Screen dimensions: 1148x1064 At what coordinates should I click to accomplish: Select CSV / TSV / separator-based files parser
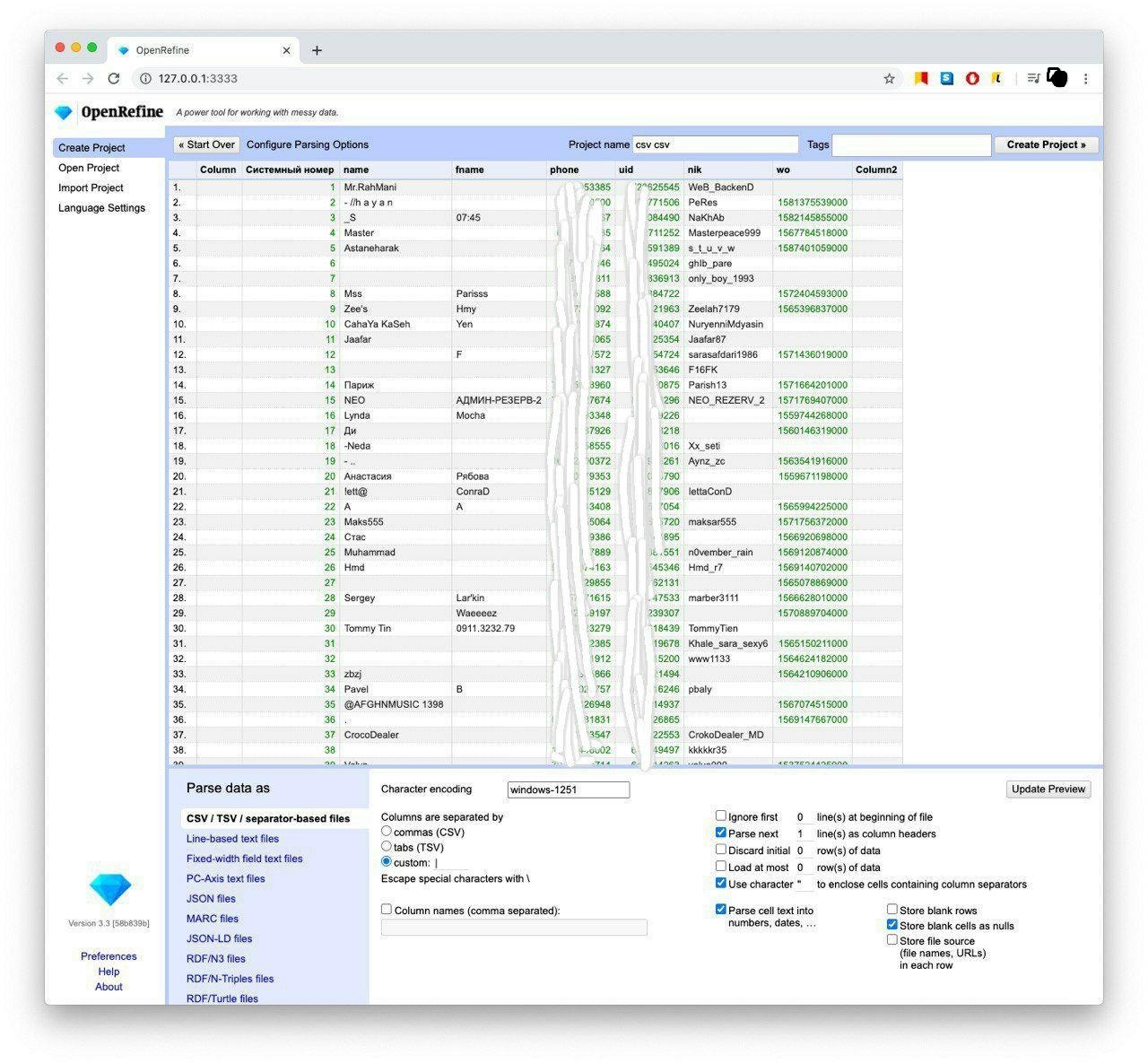[x=268, y=818]
